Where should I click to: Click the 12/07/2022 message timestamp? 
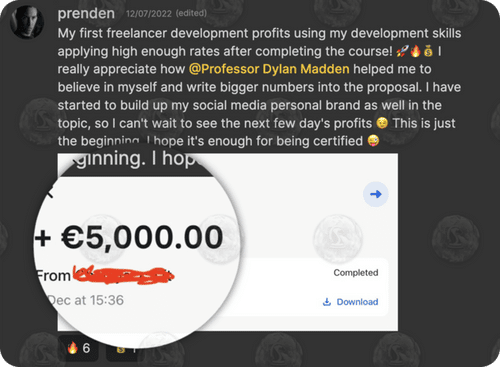[149, 14]
